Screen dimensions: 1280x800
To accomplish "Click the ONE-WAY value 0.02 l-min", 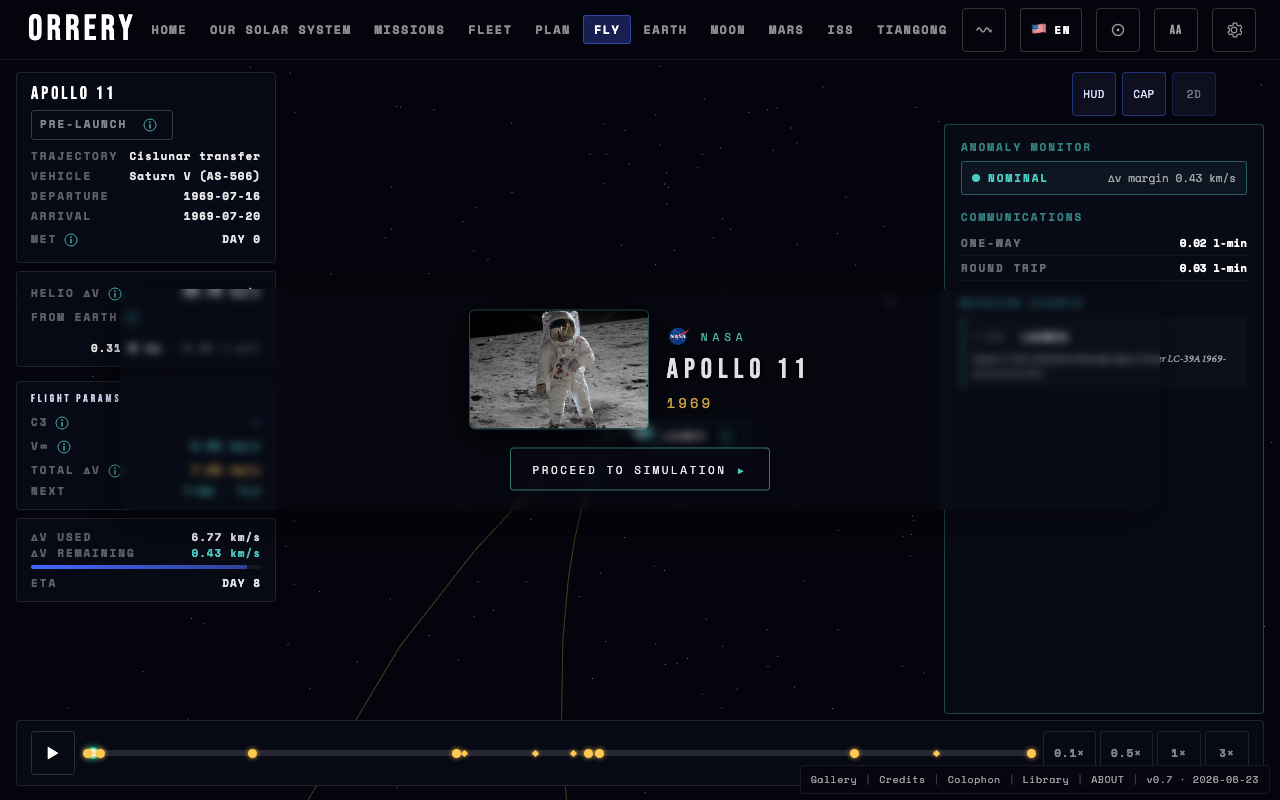I will (1213, 243).
